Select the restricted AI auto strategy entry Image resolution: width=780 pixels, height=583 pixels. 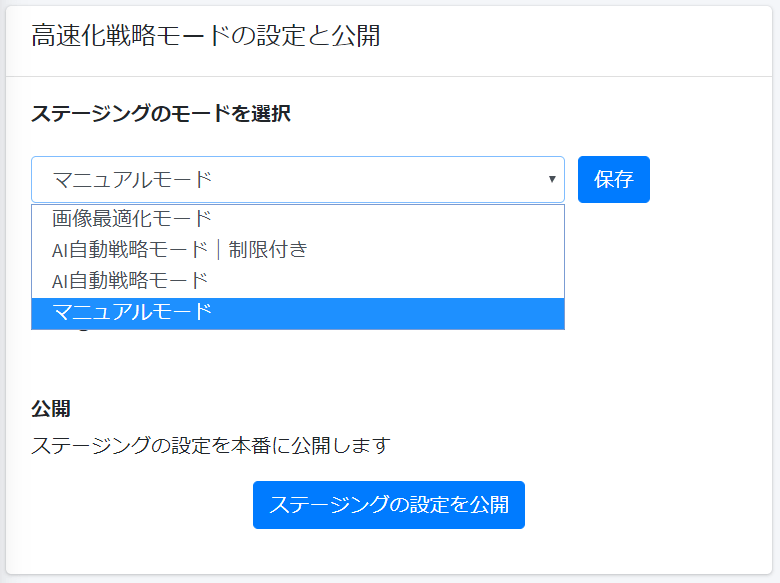(x=297, y=250)
